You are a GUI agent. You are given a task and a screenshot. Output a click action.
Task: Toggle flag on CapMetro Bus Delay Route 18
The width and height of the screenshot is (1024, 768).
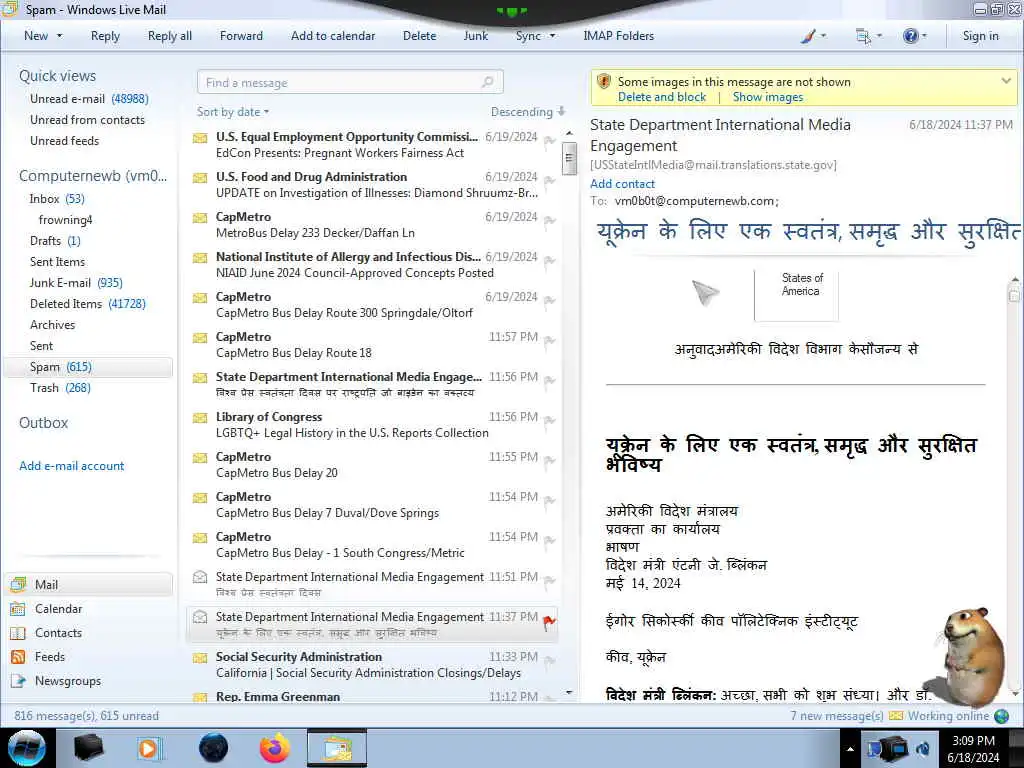click(x=549, y=341)
